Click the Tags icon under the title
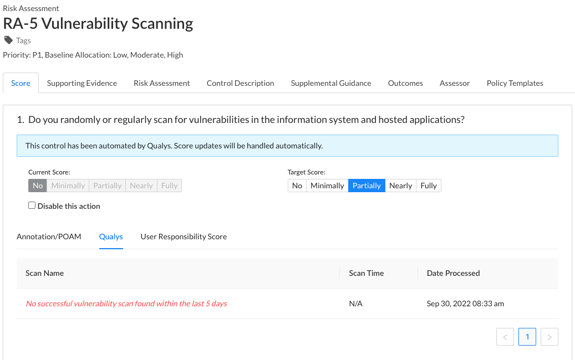The width and height of the screenshot is (575, 360). pyautogui.click(x=8, y=40)
